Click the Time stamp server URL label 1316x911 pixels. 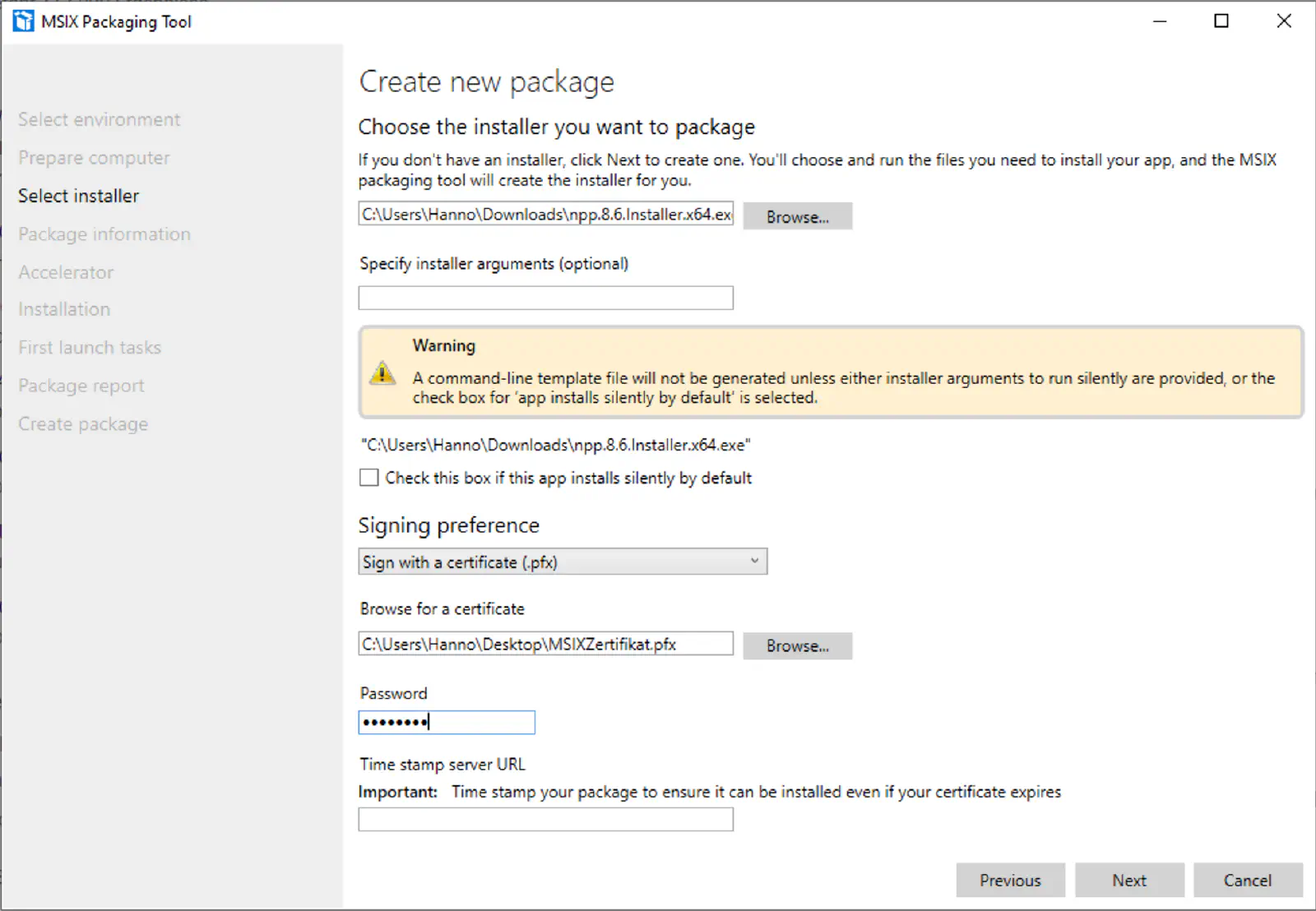(x=443, y=765)
